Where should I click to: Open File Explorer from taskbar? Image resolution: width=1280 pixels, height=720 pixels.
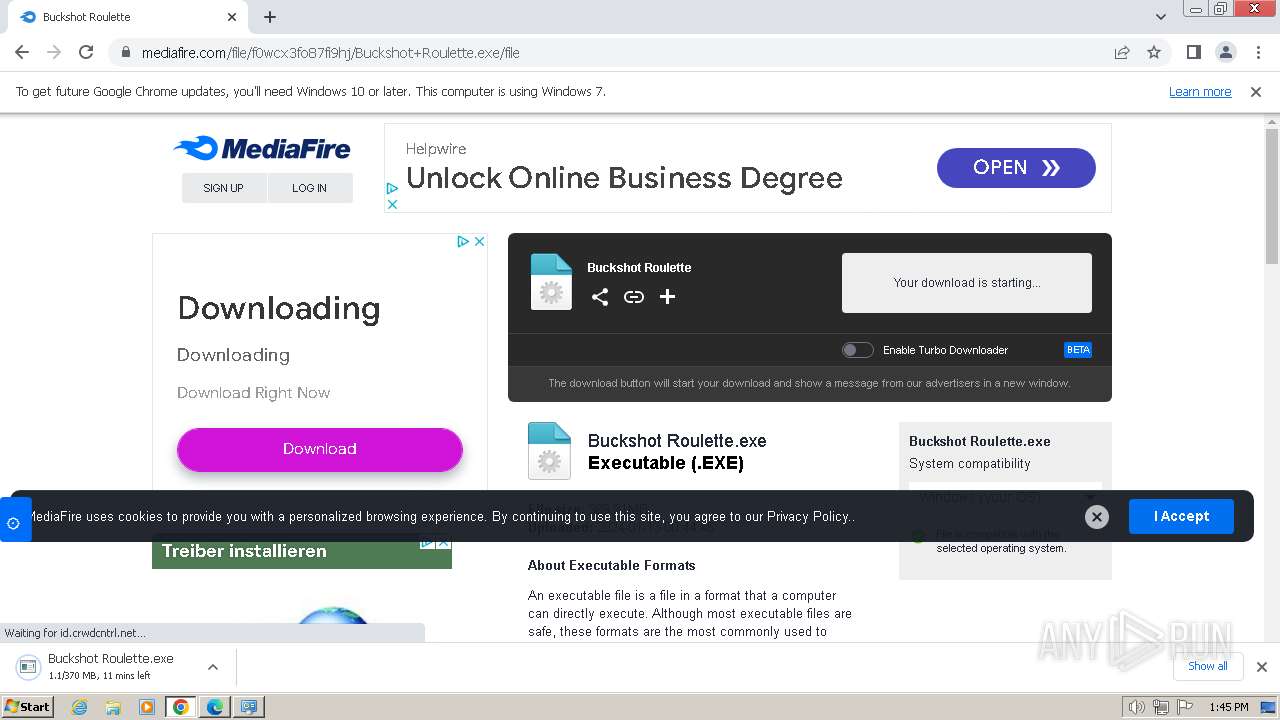113,707
